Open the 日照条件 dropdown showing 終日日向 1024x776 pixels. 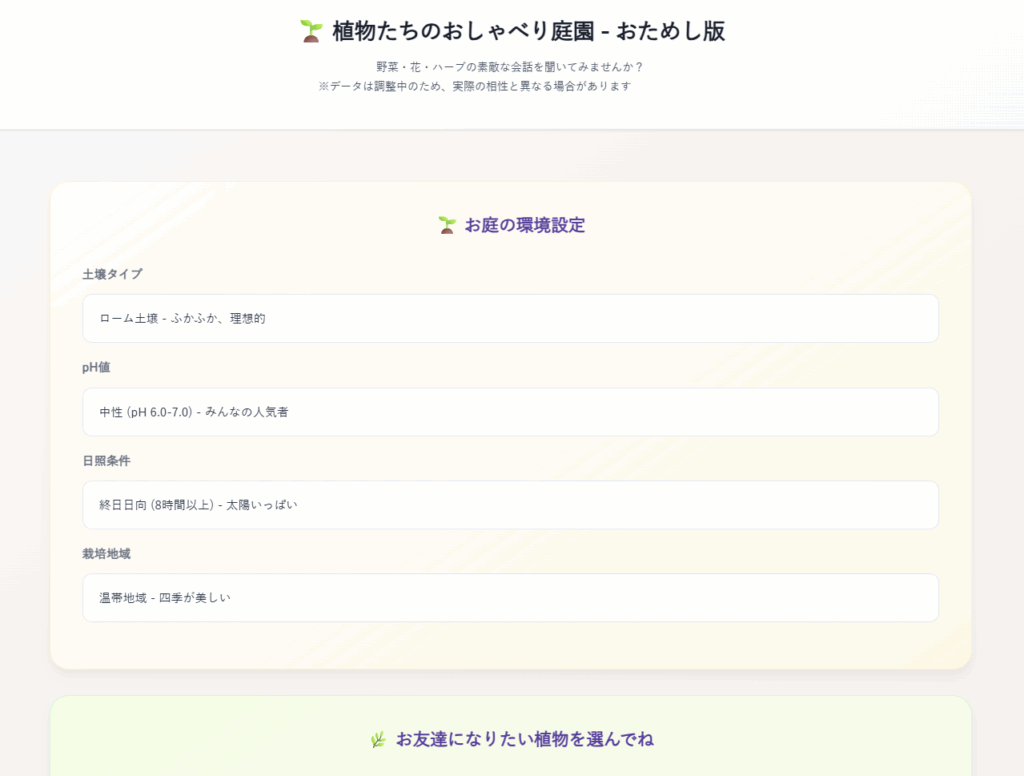point(510,505)
